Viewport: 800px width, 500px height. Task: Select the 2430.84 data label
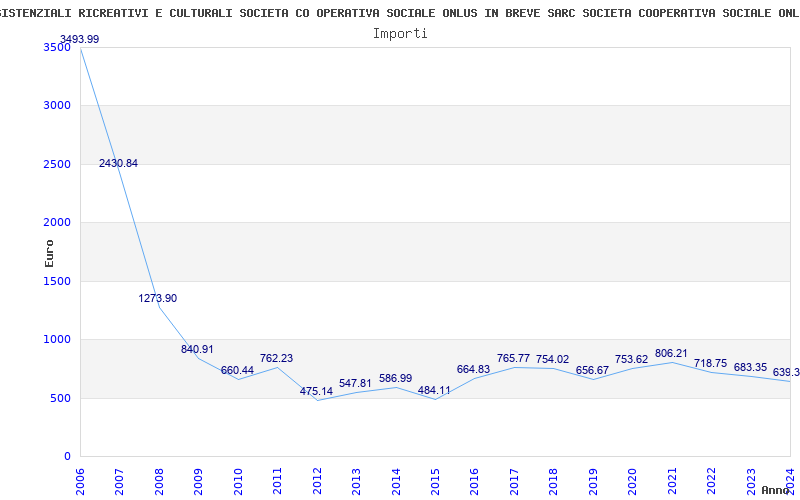[118, 163]
